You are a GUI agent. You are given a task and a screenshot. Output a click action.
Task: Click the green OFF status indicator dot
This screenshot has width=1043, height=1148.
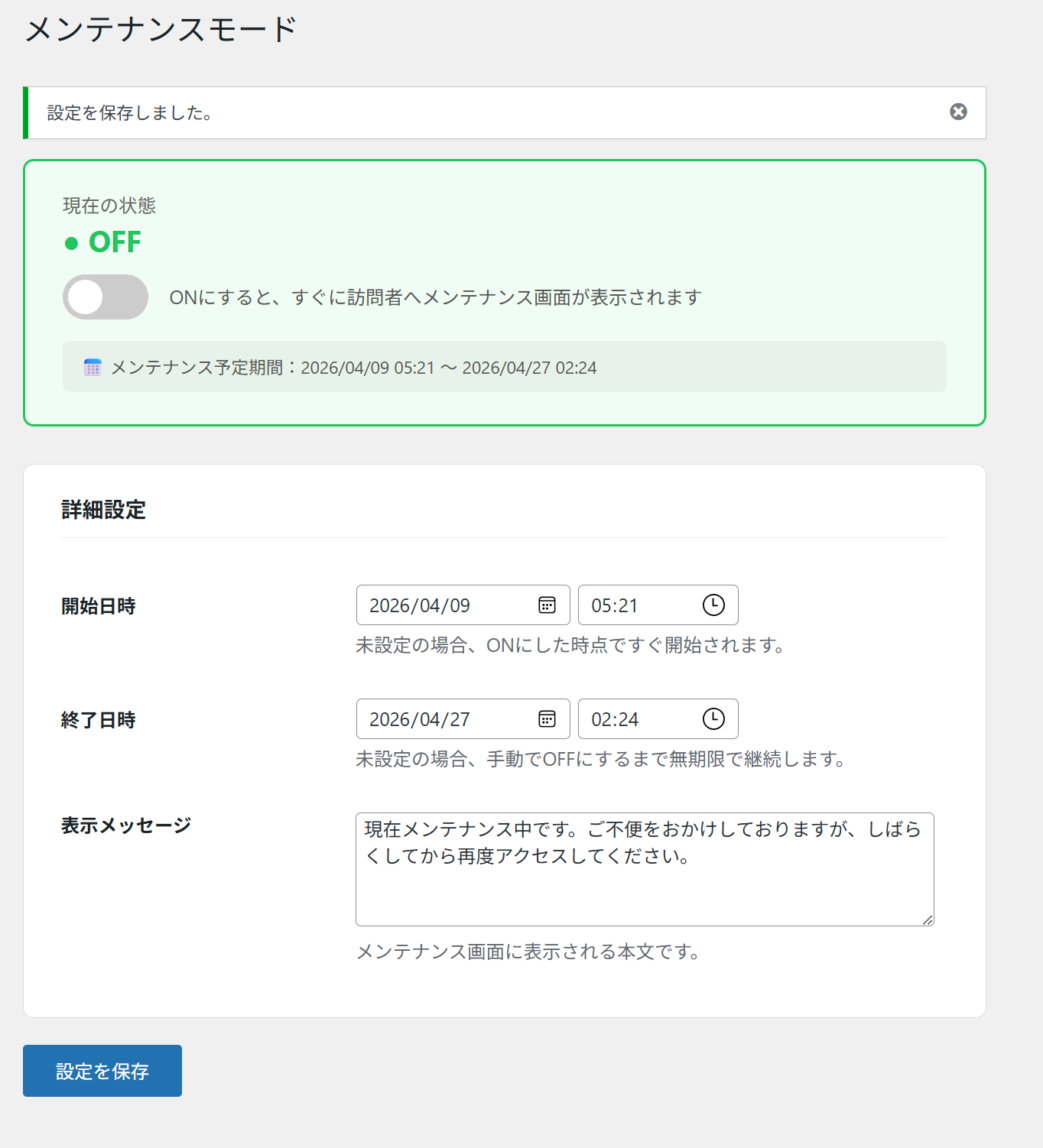click(x=72, y=244)
